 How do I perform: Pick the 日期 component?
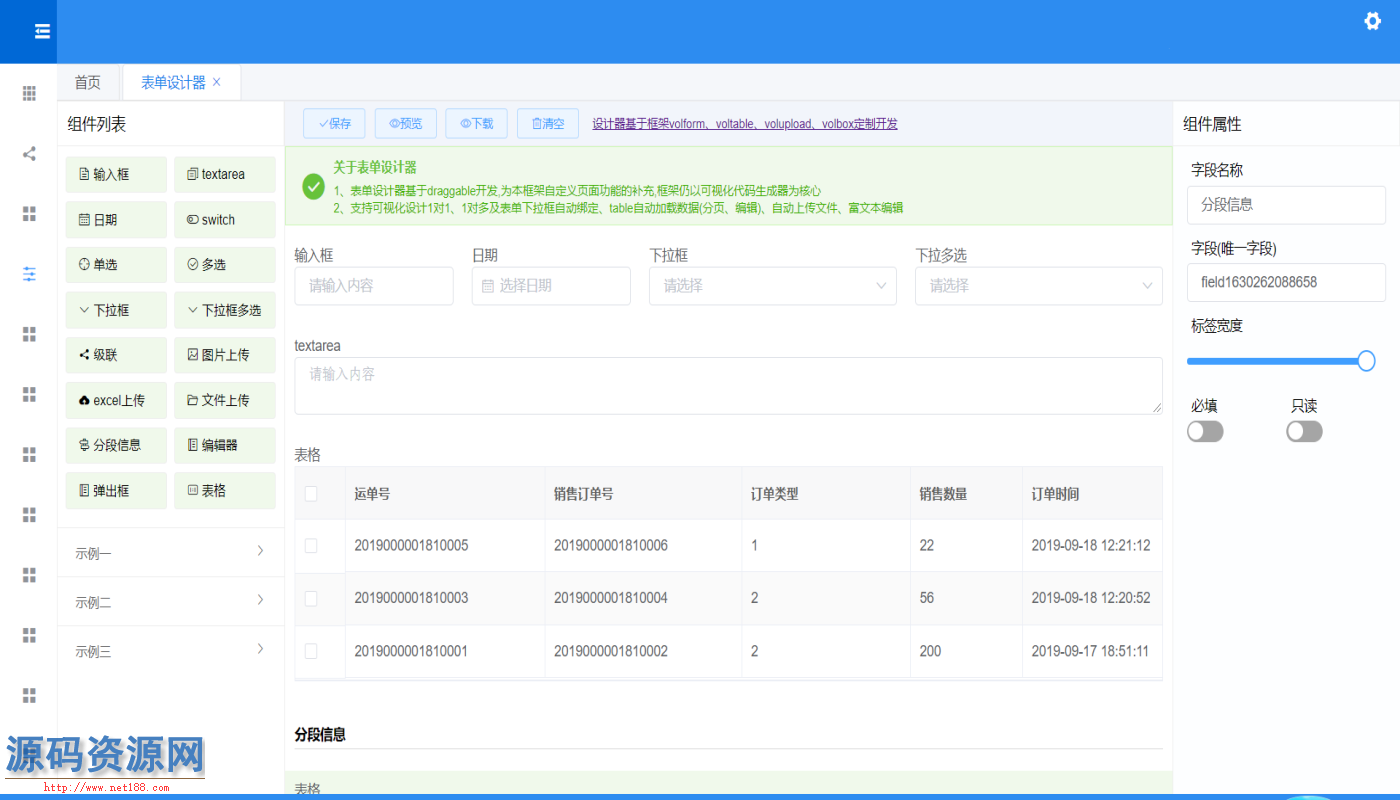point(116,220)
